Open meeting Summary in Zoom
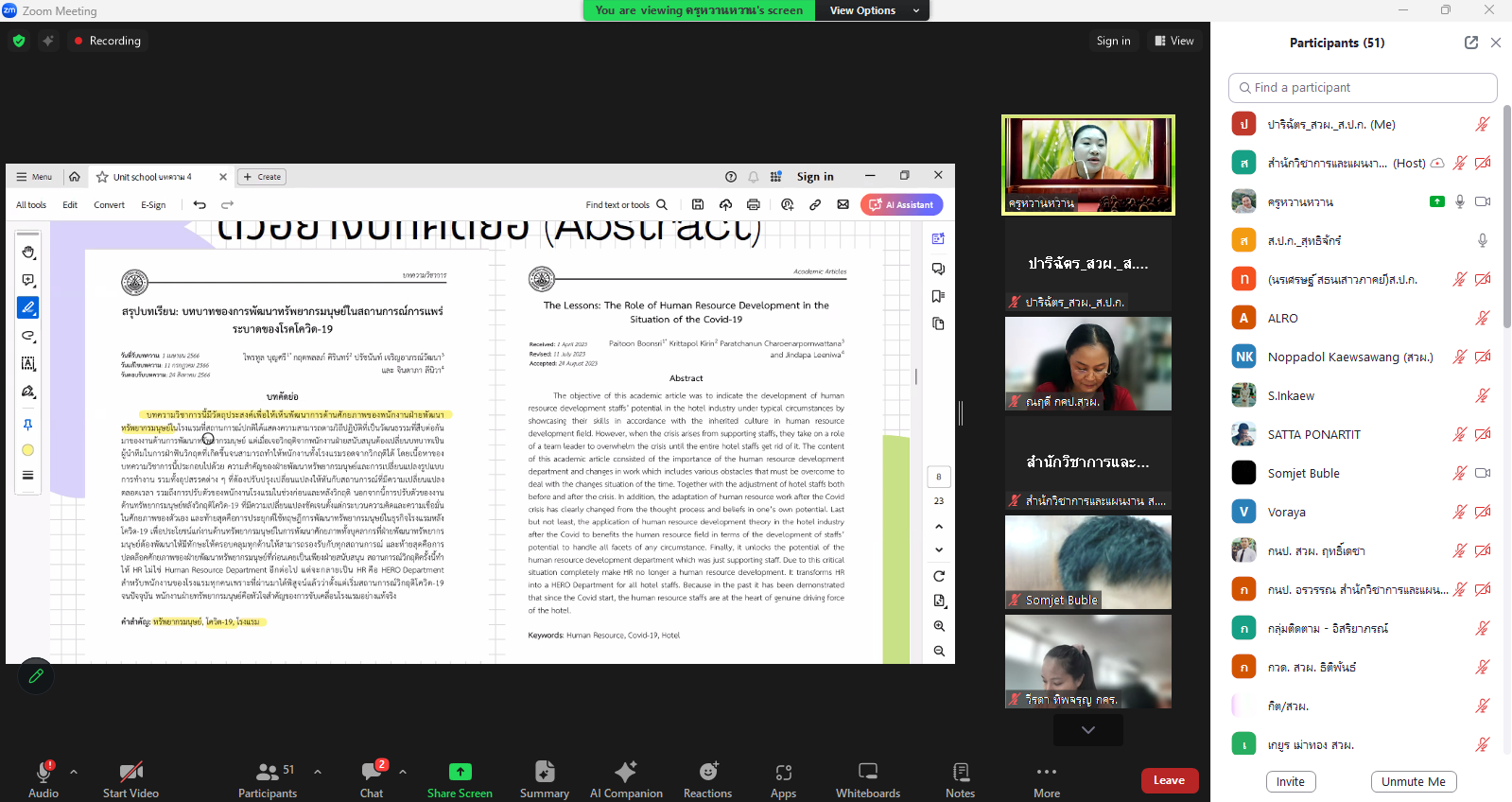This screenshot has height=802, width=1512. pyautogui.click(x=545, y=779)
